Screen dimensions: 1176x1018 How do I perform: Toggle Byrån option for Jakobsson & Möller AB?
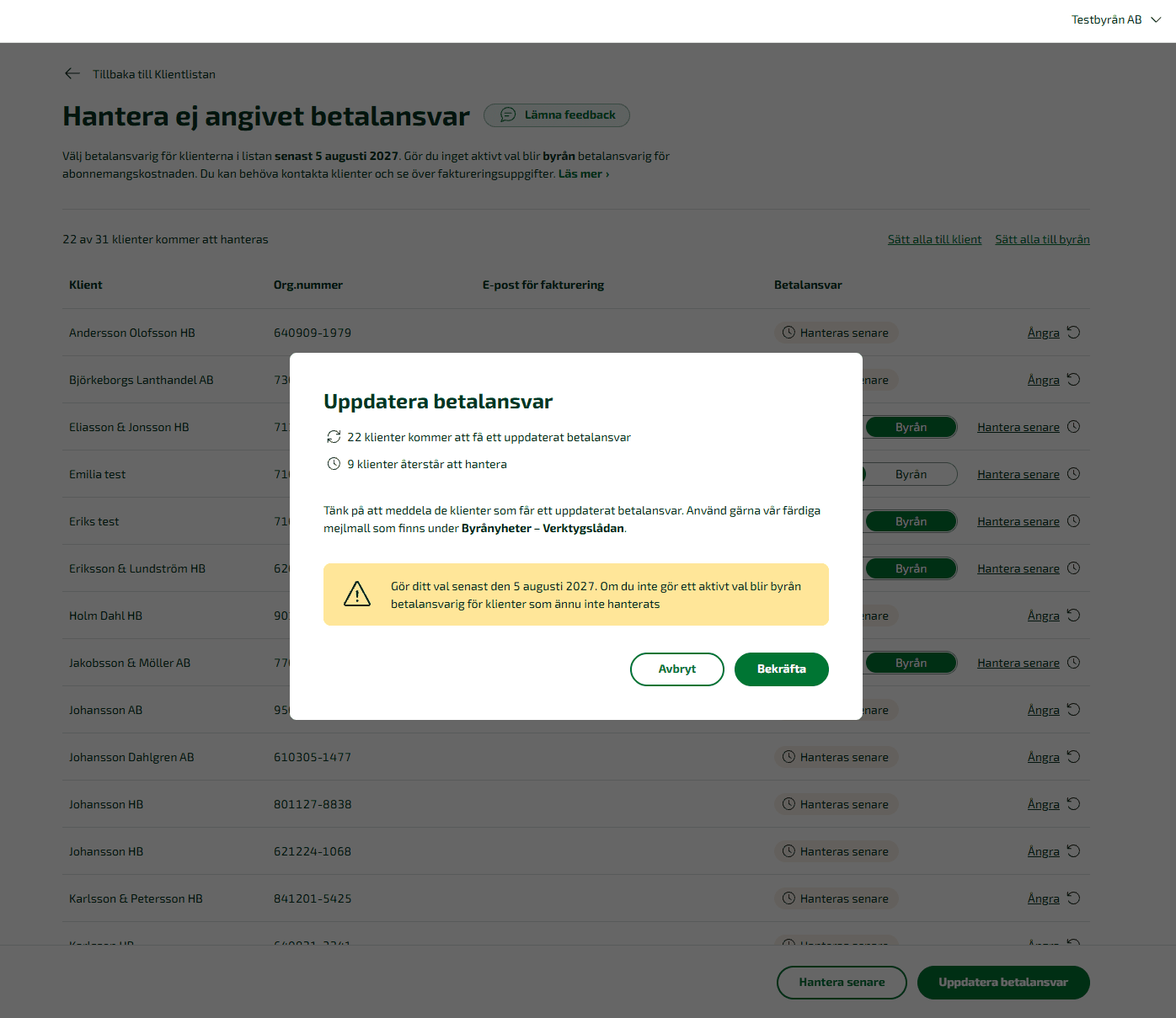(x=911, y=663)
